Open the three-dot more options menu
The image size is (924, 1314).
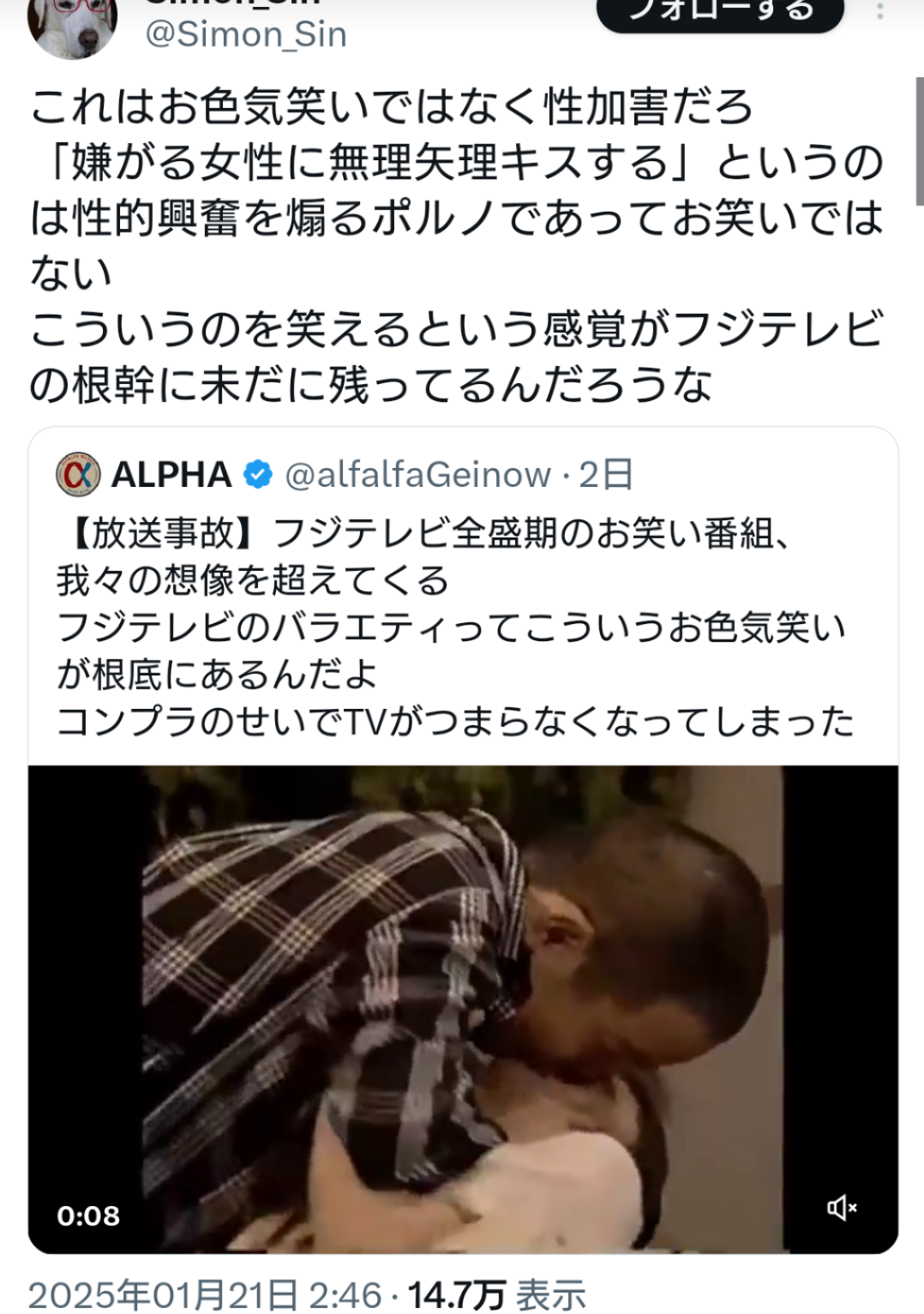(x=880, y=12)
